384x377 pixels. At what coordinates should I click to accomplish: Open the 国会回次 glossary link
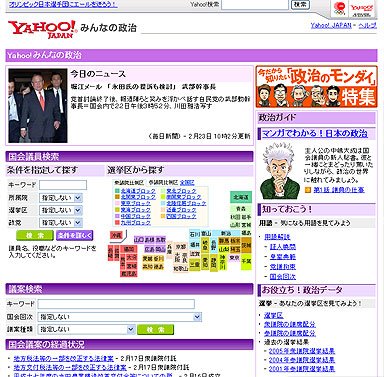(x=283, y=277)
